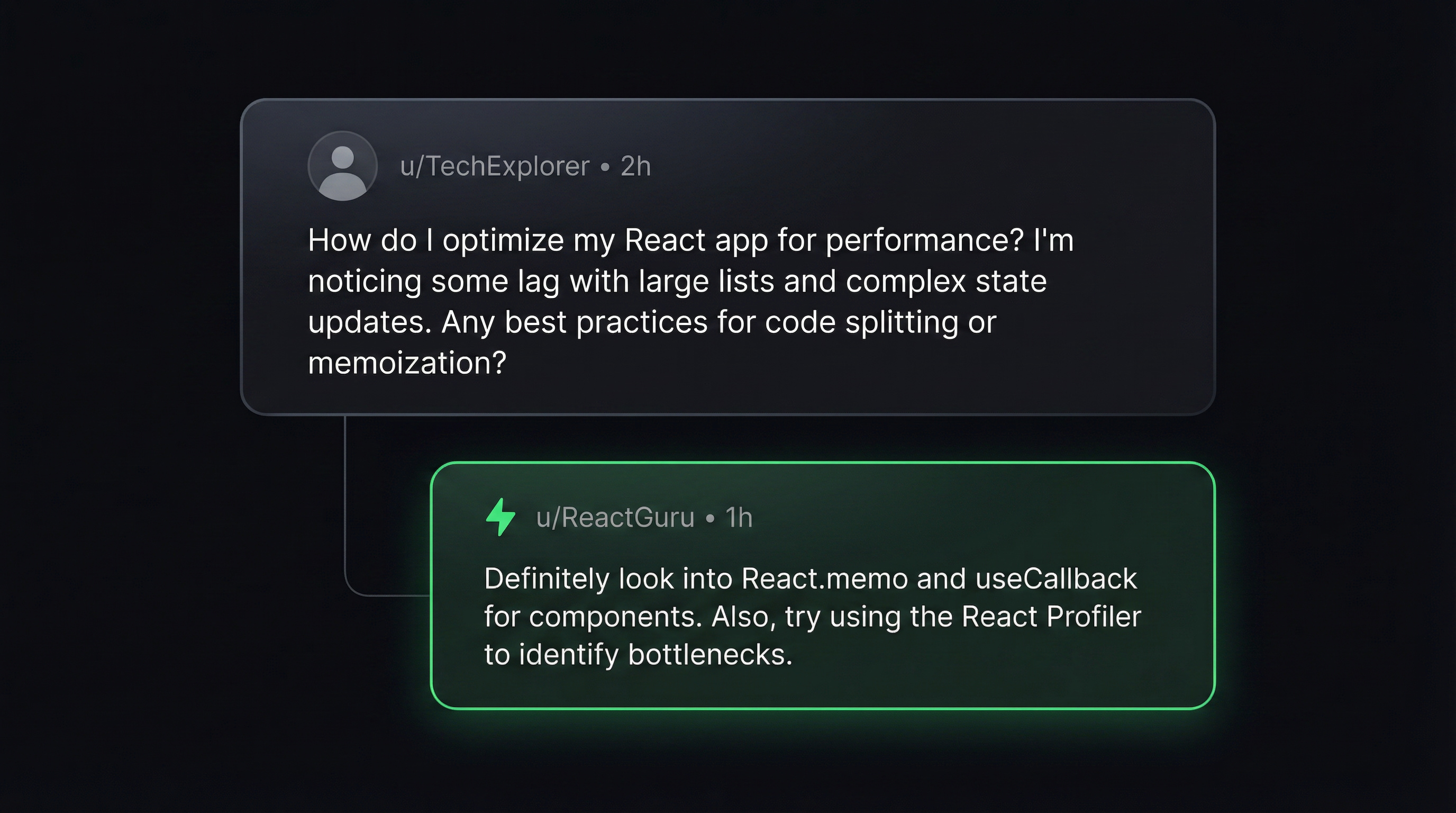Screen dimensions: 1456x813
Task: Open the u/TechExplorer profile link
Action: [495, 166]
